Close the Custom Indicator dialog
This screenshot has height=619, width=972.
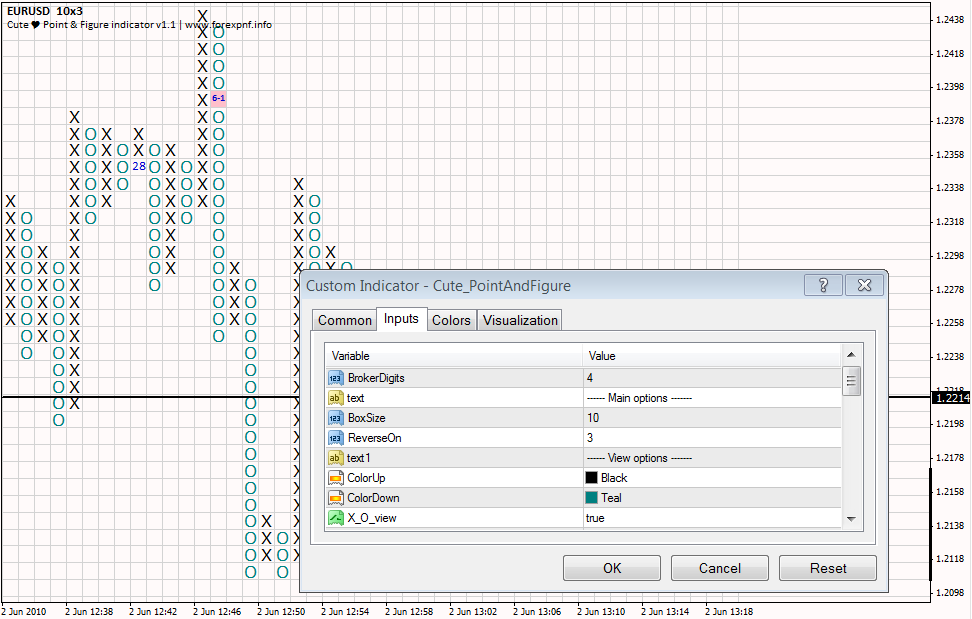coord(864,285)
